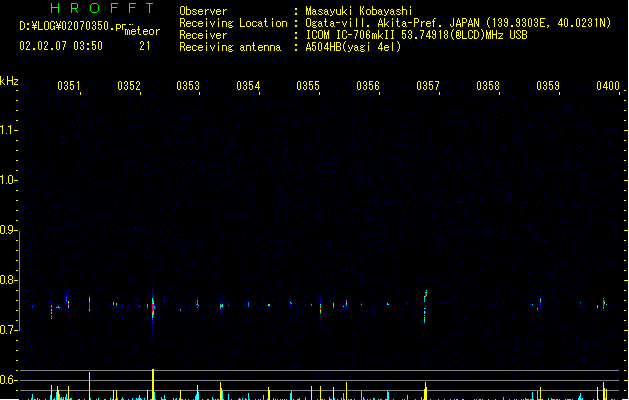Click the Receiving antenna label

pos(230,47)
